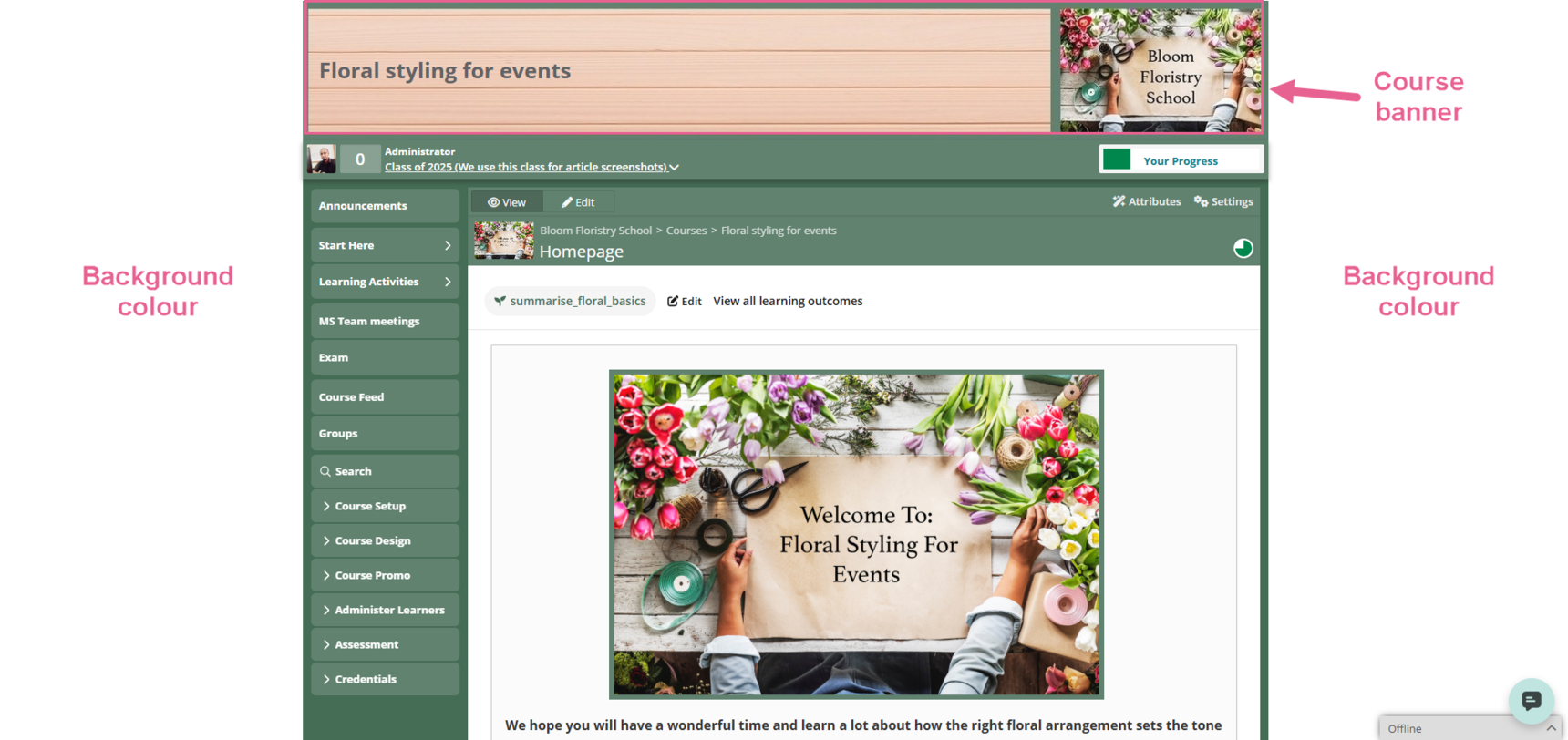Open Attributes wand tool
This screenshot has height=740, width=1568.
(x=1146, y=201)
